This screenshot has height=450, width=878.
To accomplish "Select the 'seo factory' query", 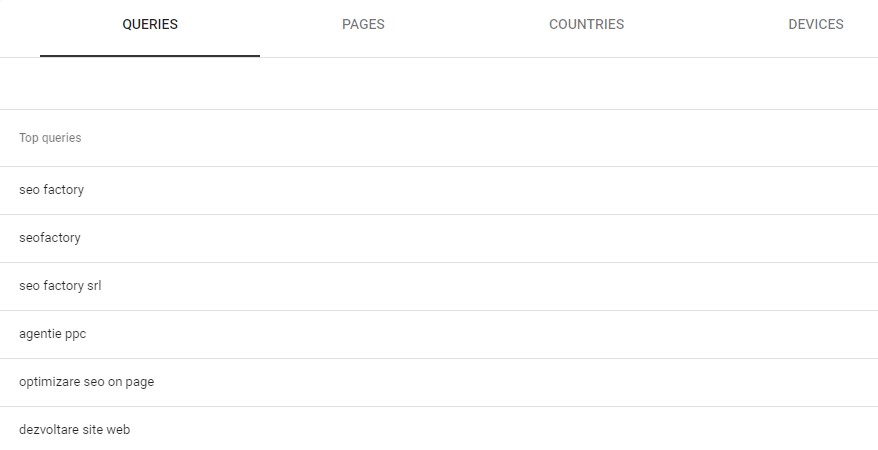I will click(x=52, y=190).
